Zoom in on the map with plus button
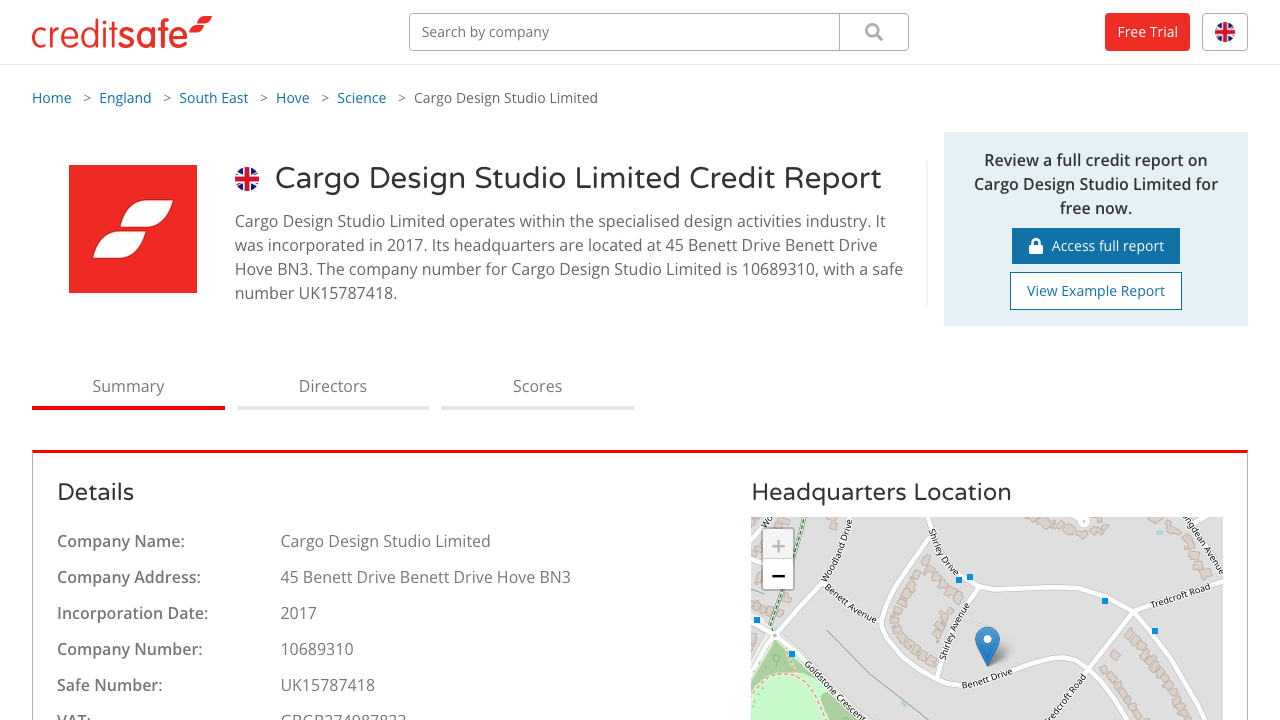1280x720 pixels. click(777, 545)
